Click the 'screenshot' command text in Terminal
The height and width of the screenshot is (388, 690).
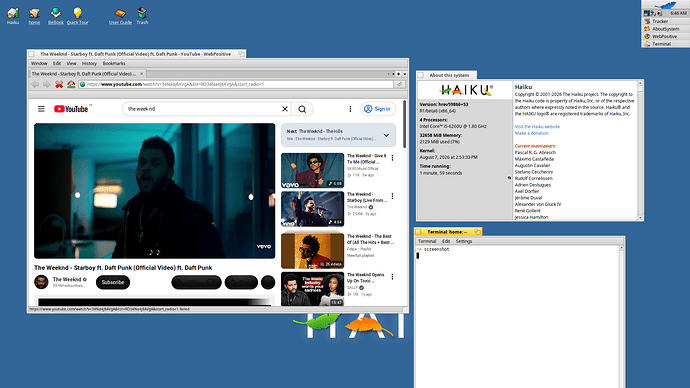pos(437,249)
